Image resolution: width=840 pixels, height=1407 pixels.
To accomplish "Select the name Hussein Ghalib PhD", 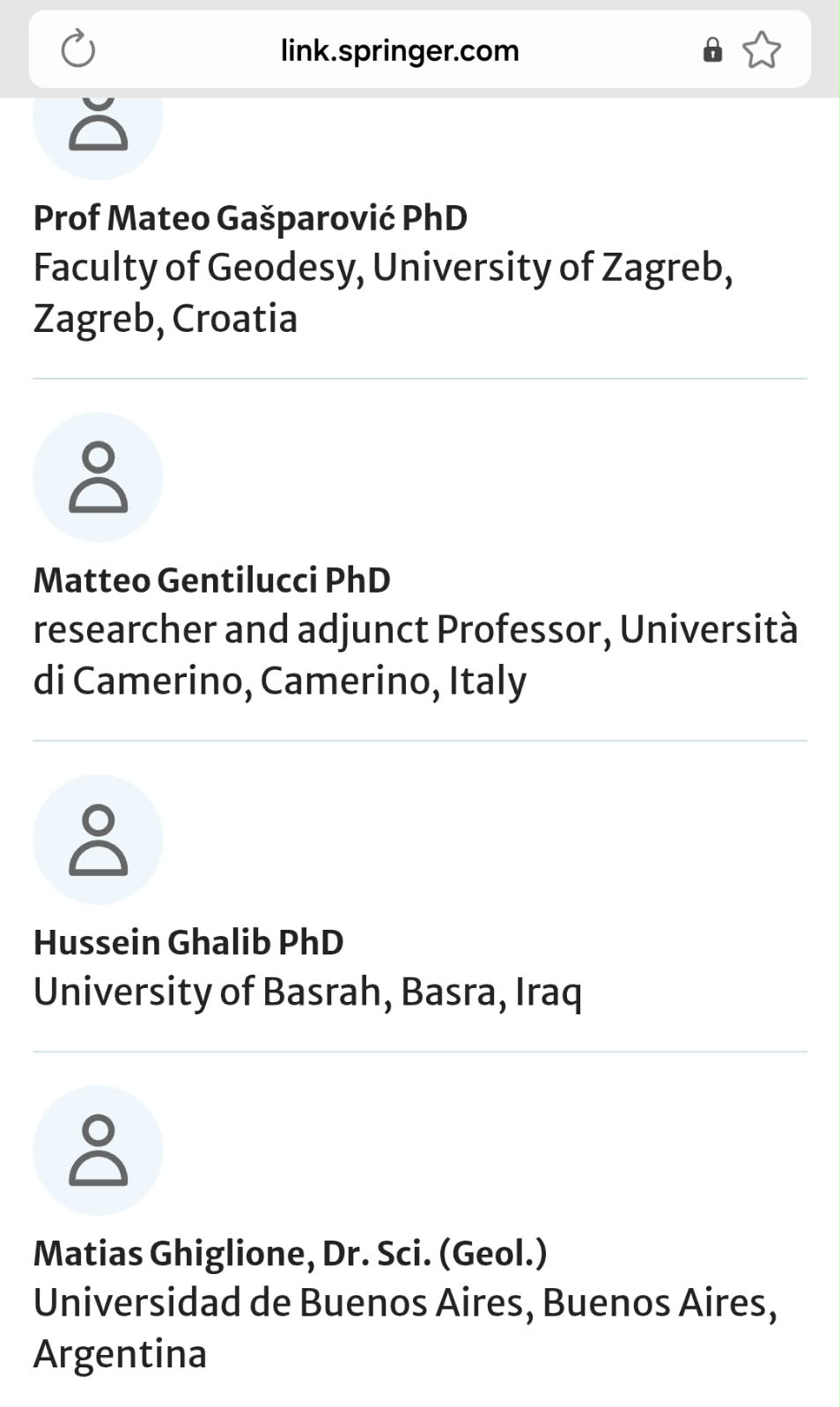I will tap(188, 943).
